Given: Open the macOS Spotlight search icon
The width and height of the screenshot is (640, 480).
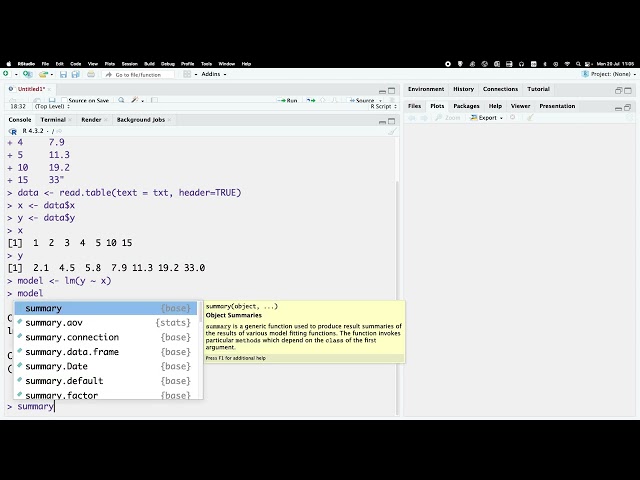Looking at the screenshot, I should (x=578, y=64).
